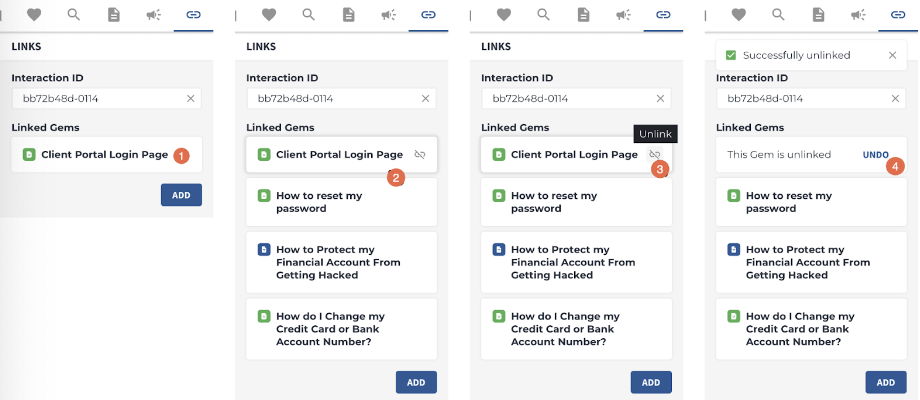The height and width of the screenshot is (400, 920).
Task: Open the megaphone announcements tab in the fourth panel
Action: (858, 15)
